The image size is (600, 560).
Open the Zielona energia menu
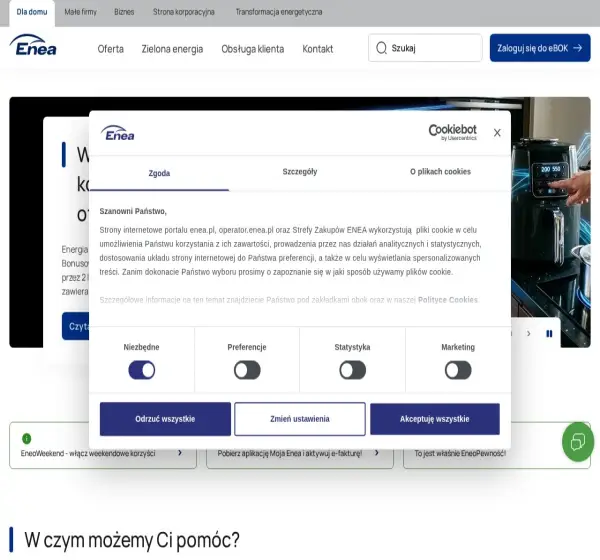tap(172, 49)
